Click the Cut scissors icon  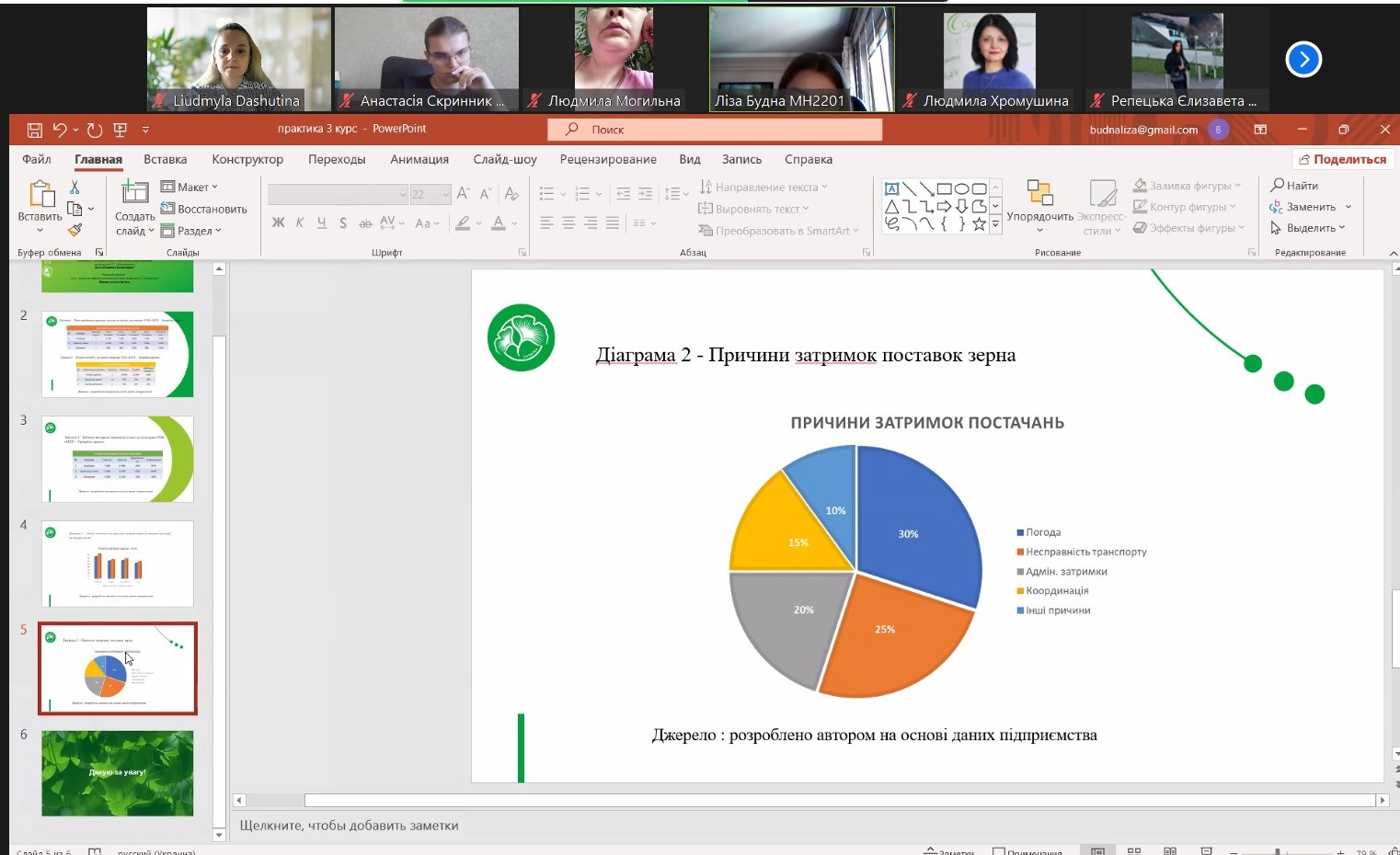point(75,188)
